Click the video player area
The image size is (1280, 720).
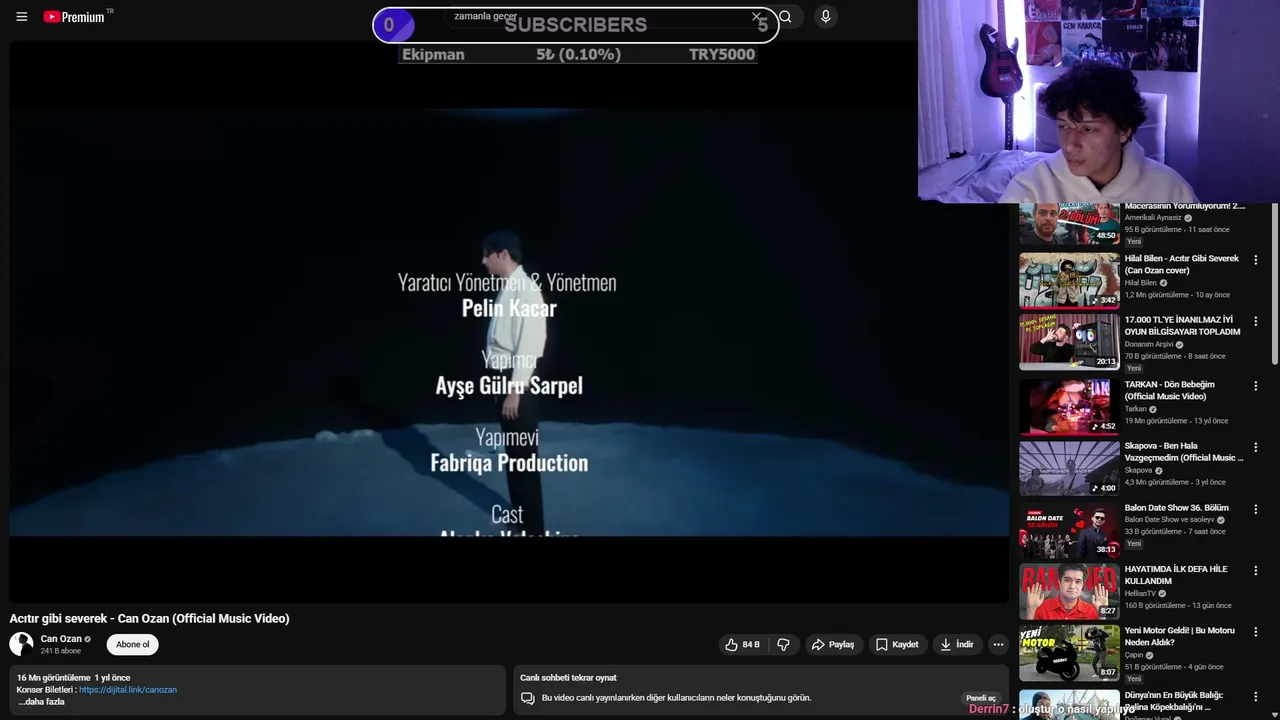click(x=509, y=320)
